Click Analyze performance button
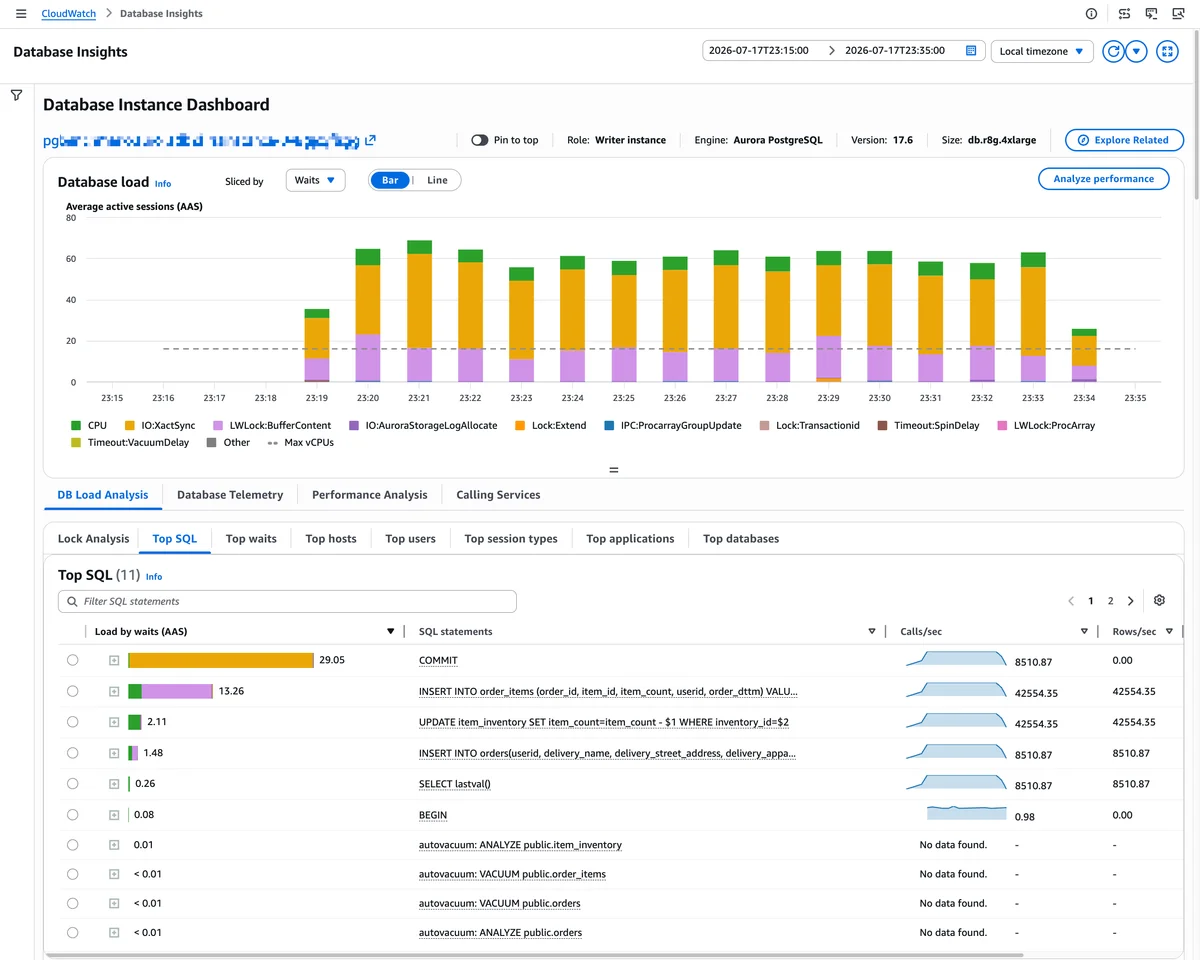This screenshot has height=960, width=1200. [1104, 179]
